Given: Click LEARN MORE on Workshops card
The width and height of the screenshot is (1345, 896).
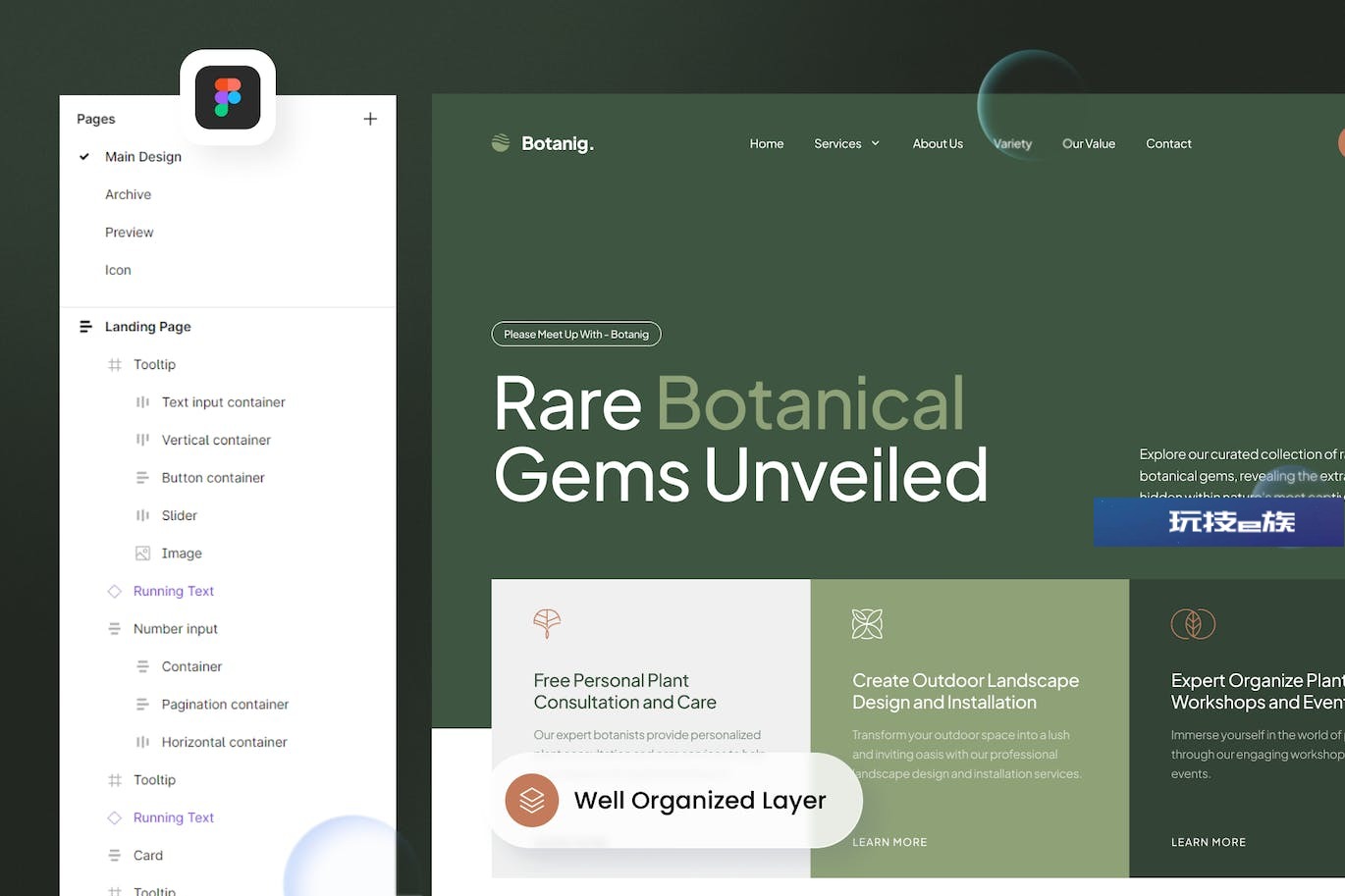Looking at the screenshot, I should (x=1209, y=842).
